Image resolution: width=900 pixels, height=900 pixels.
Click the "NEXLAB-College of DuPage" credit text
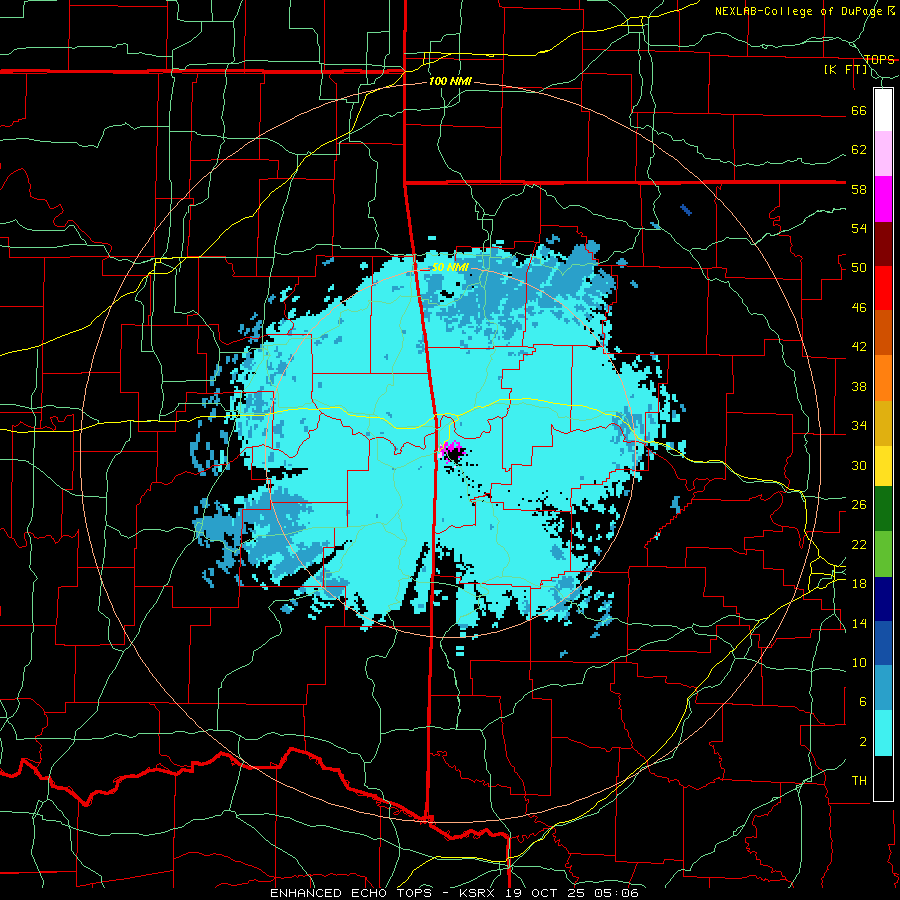[800, 11]
